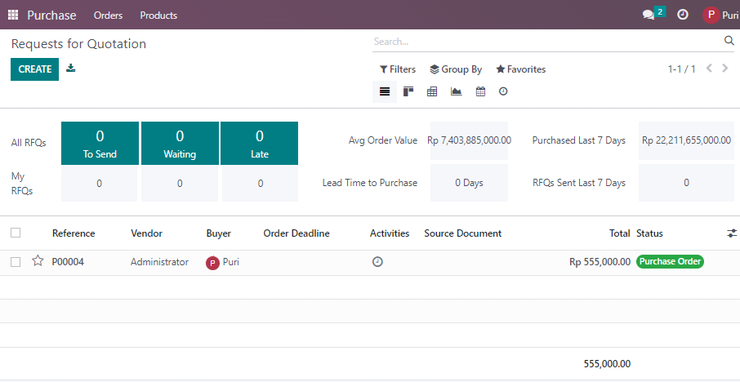Click the download export icon next to Create
Screen dimensions: 740x382
70,68
